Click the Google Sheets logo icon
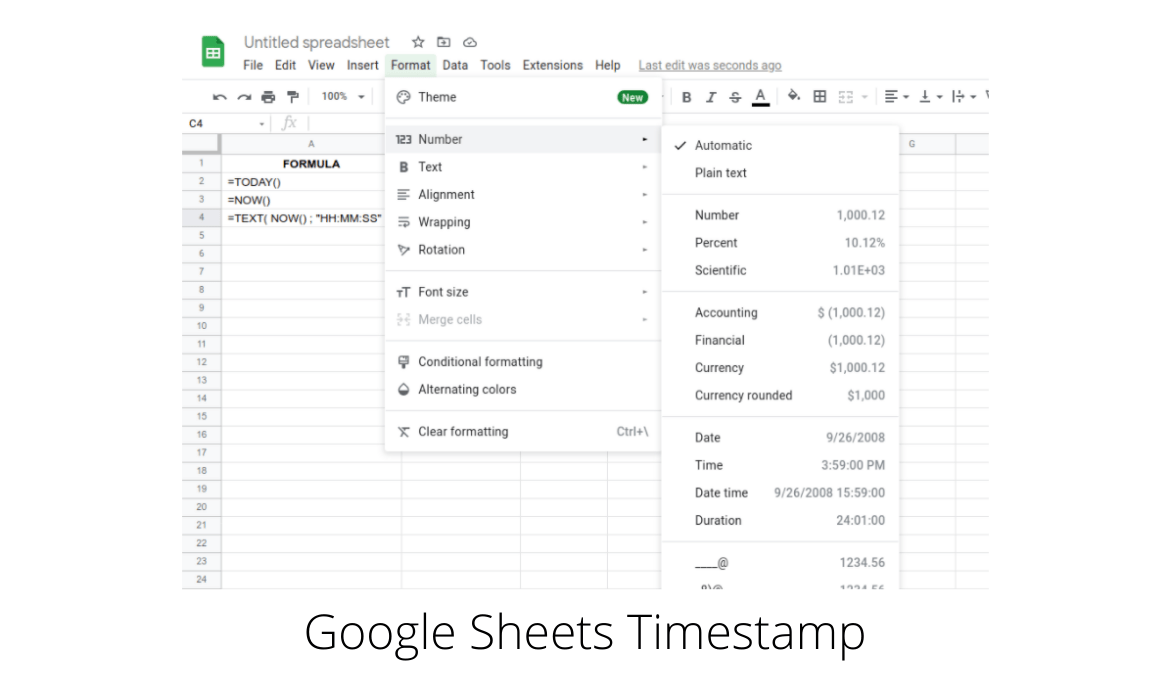Image resolution: width=1170 pixels, height=700 pixels. click(x=213, y=51)
